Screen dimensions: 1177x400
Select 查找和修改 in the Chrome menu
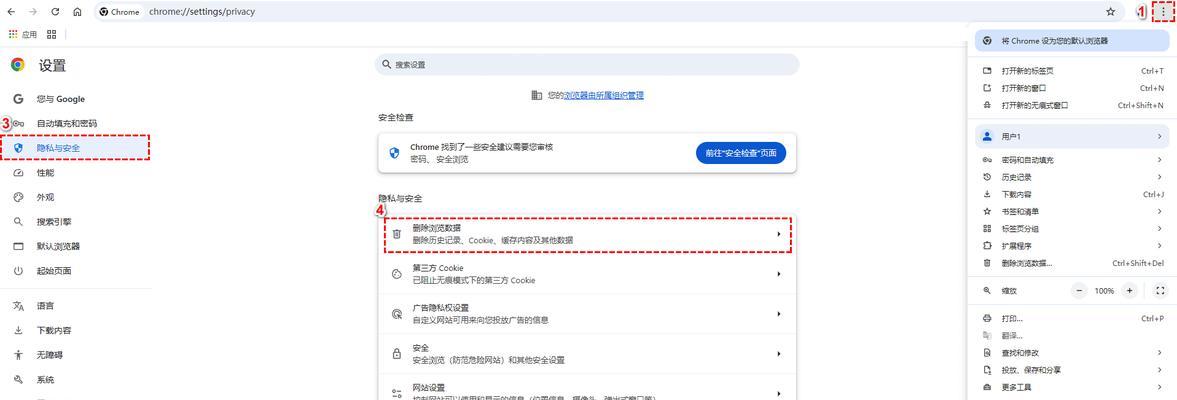pyautogui.click(x=1073, y=353)
